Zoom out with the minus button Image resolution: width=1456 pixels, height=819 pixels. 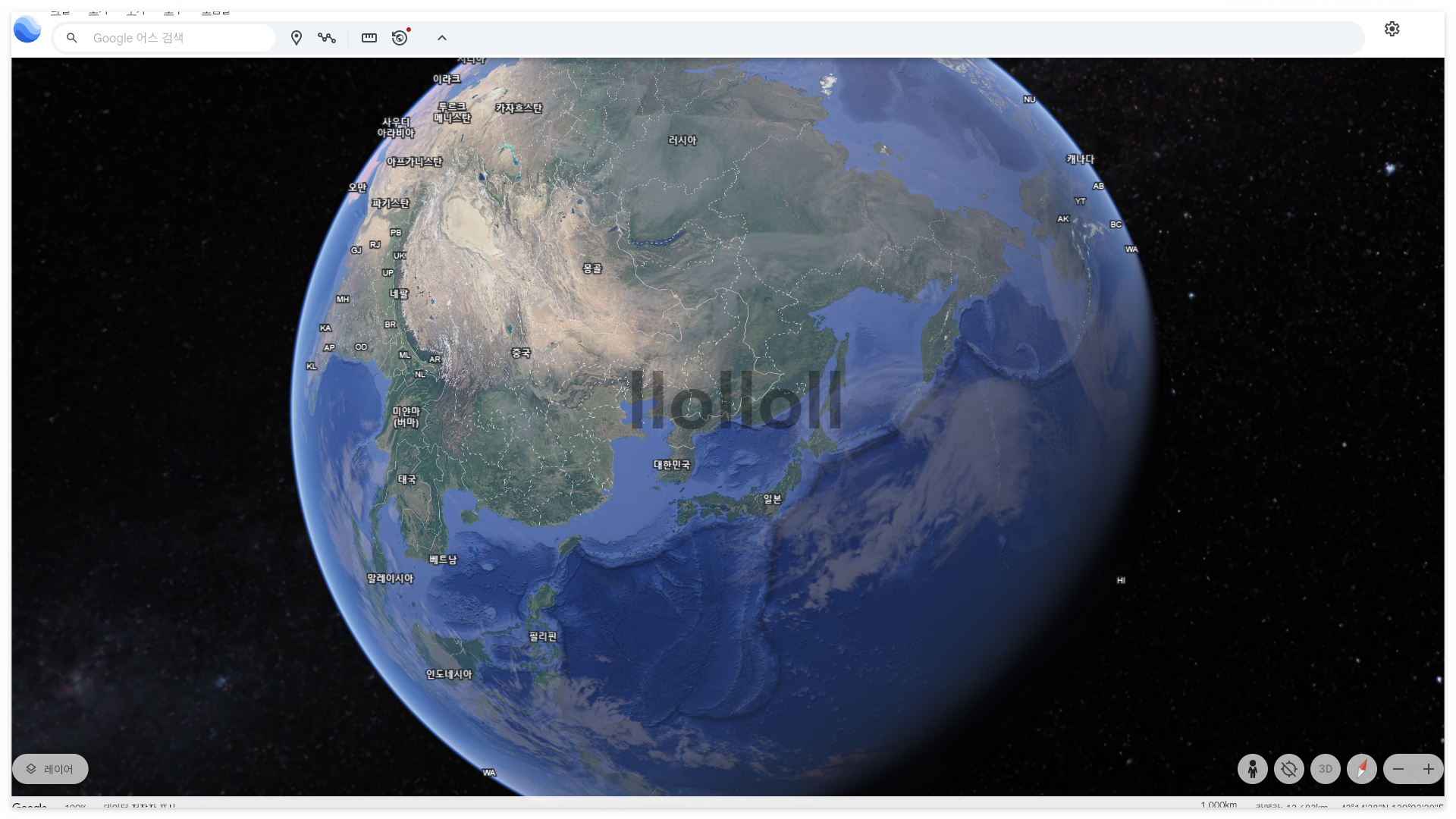tap(1398, 769)
